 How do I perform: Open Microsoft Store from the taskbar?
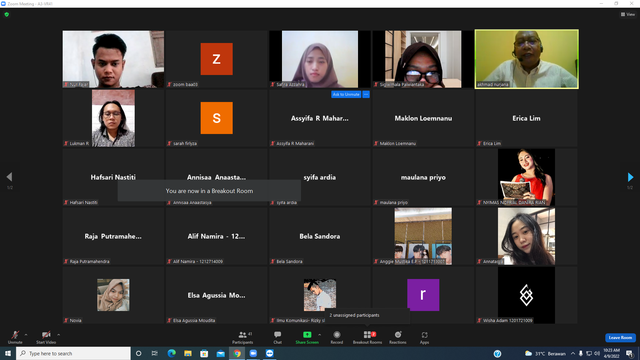(x=204, y=353)
